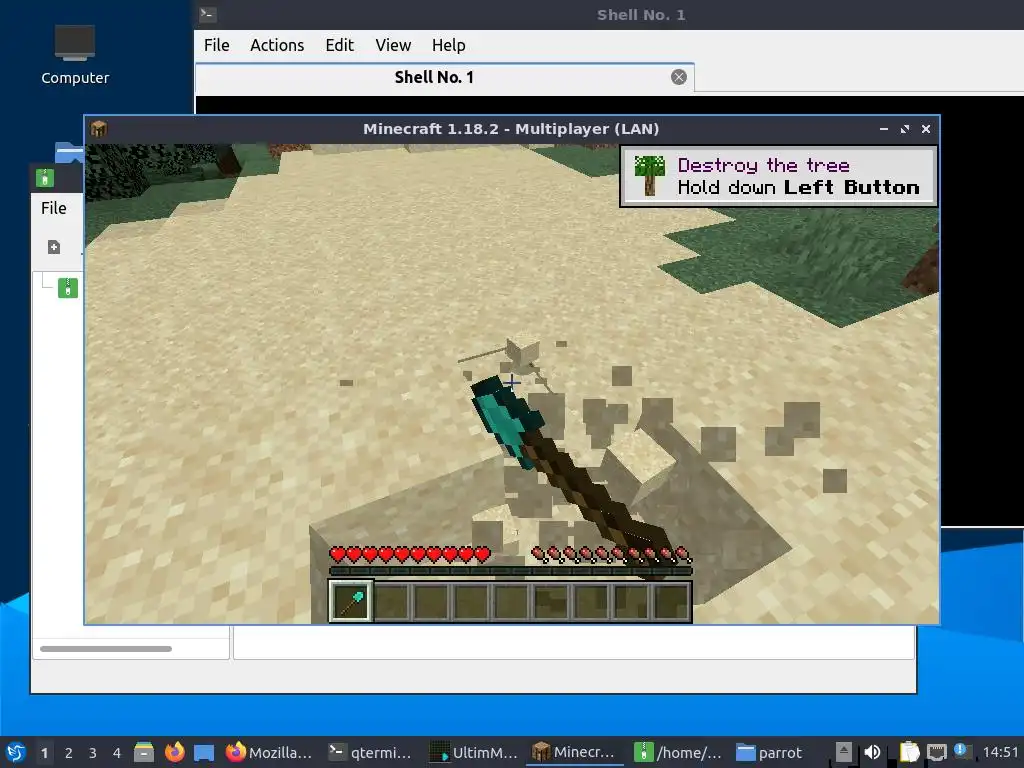Switch to the Mozilla Firefox taskbar window
Image resolution: width=1024 pixels, height=768 pixels.
click(268, 752)
